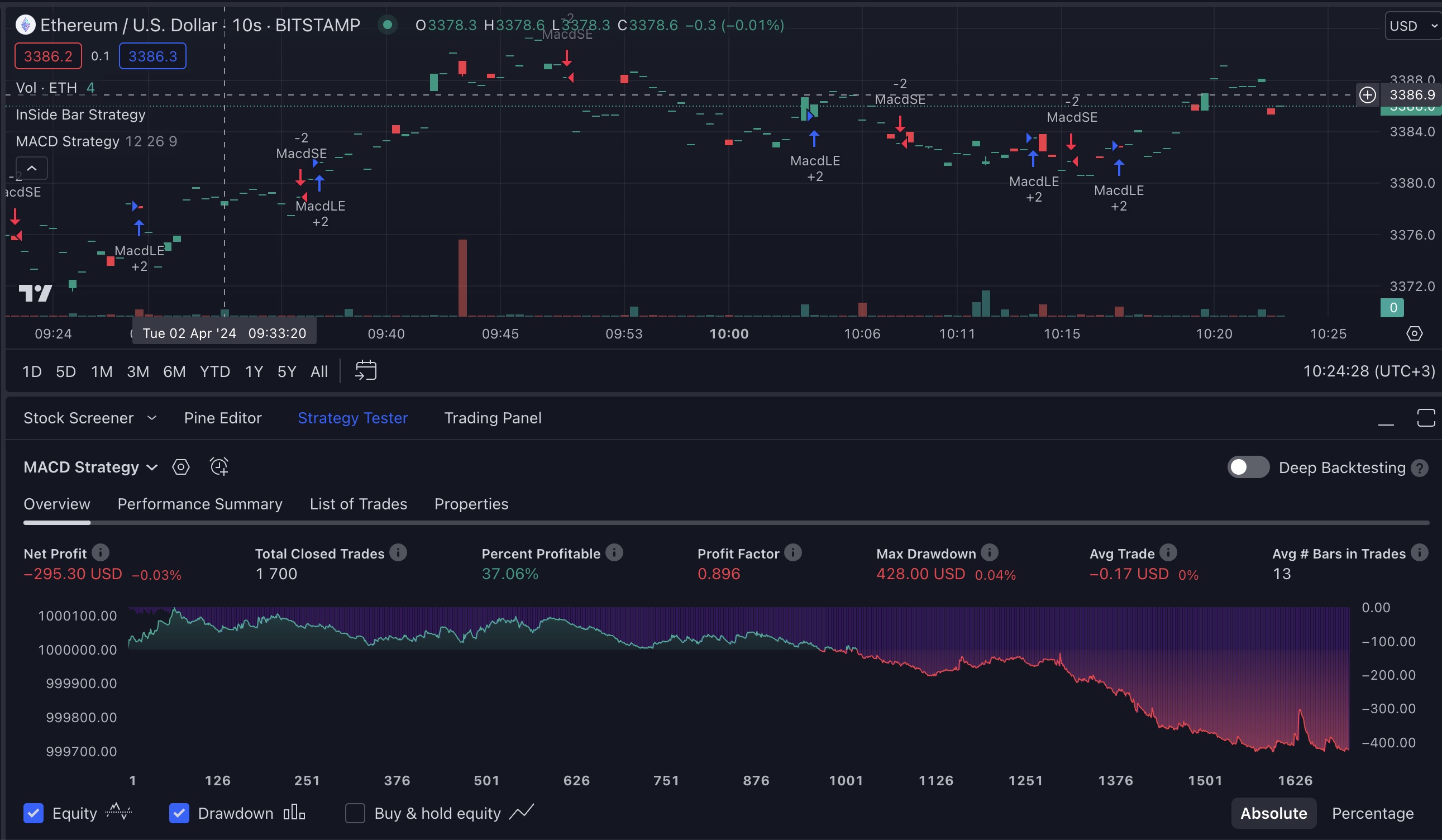Screen dimensions: 1442x840
Task: Click the 3386.3 buy price button
Action: pyautogui.click(x=152, y=56)
